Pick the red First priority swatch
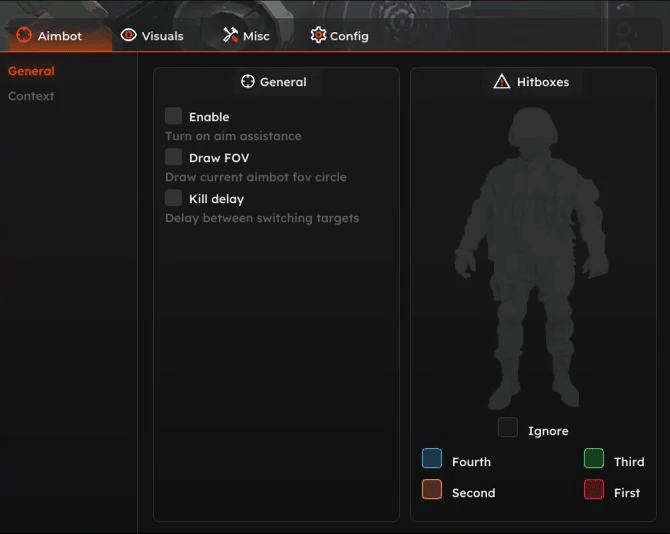 (594, 490)
